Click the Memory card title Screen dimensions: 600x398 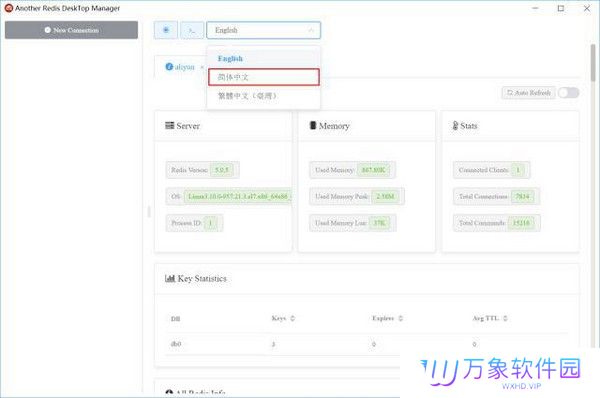tap(334, 126)
